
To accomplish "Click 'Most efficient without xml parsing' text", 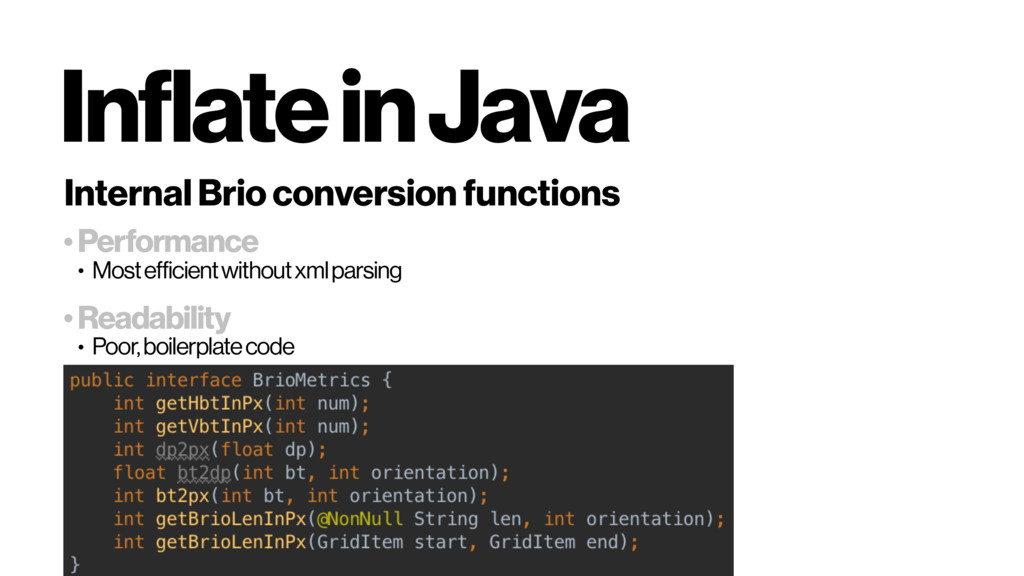I will [x=247, y=270].
